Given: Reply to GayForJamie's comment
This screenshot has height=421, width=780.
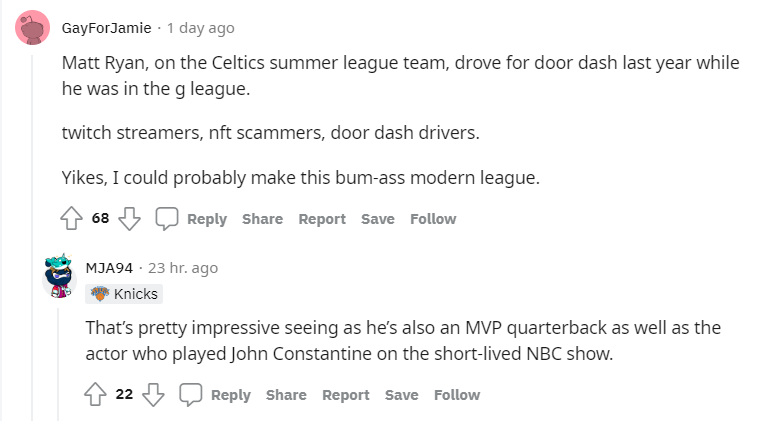Looking at the screenshot, I should [207, 219].
